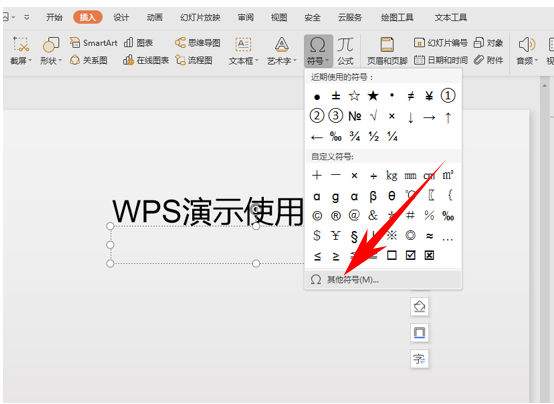The width and height of the screenshot is (554, 404).
Task: Insert the circled ① symbol
Action: [448, 95]
